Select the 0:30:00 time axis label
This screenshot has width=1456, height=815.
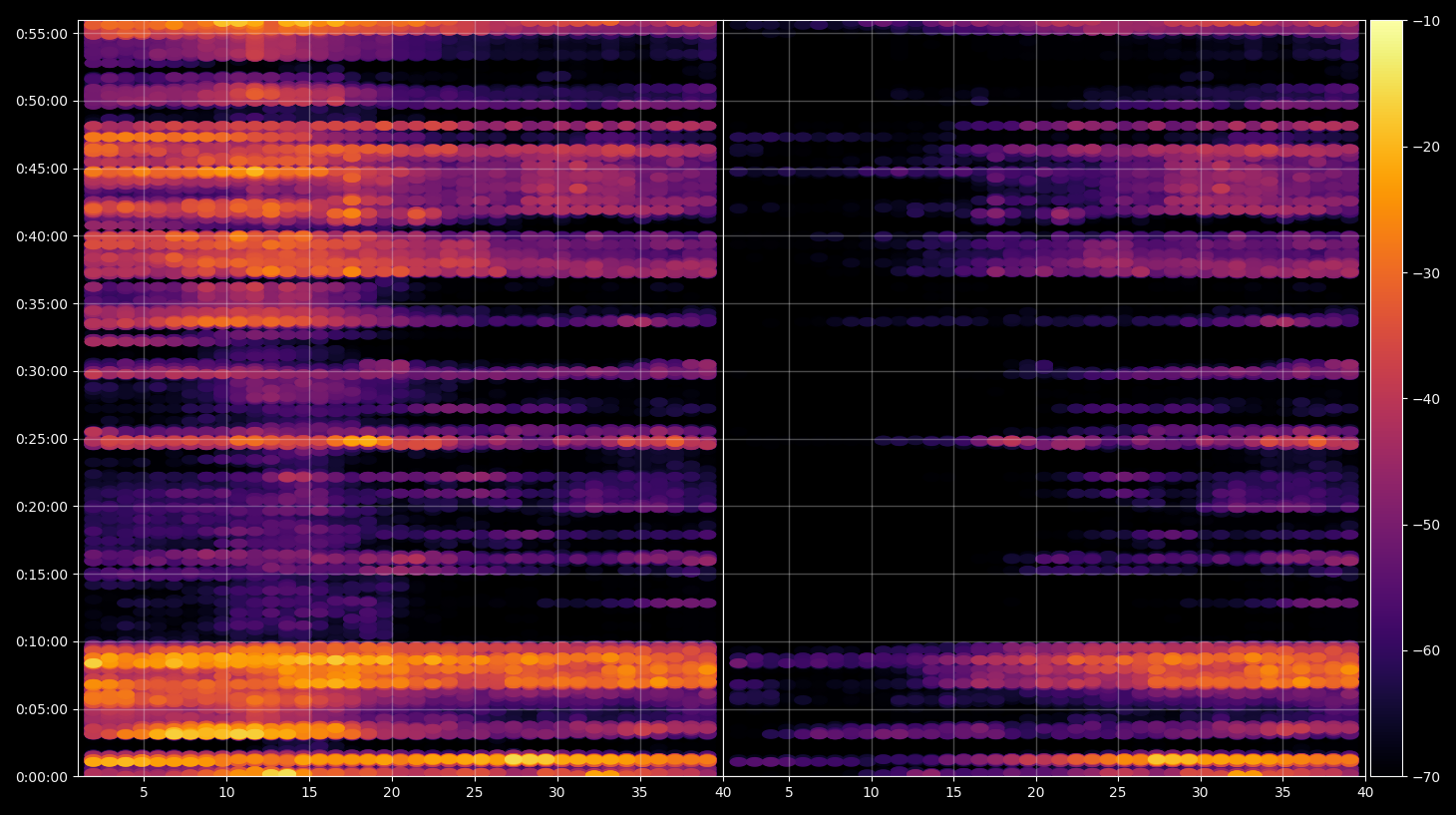42,371
